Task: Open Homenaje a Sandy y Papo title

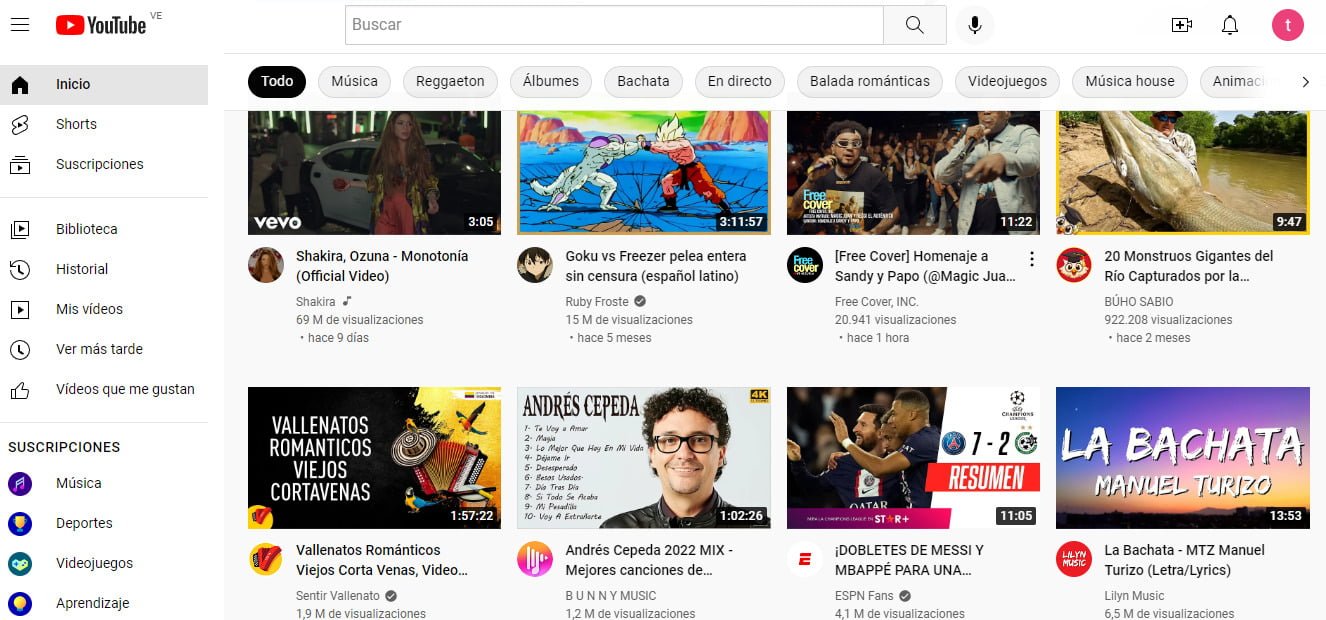Action: click(x=923, y=266)
